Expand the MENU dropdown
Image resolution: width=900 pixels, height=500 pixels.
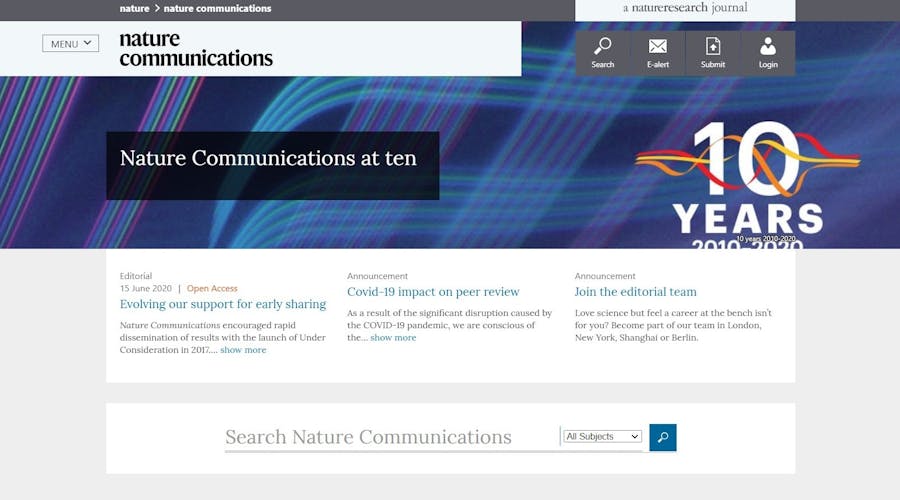(71, 44)
